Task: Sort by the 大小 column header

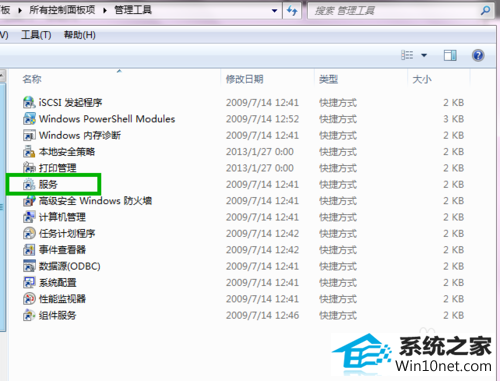Action: point(422,79)
